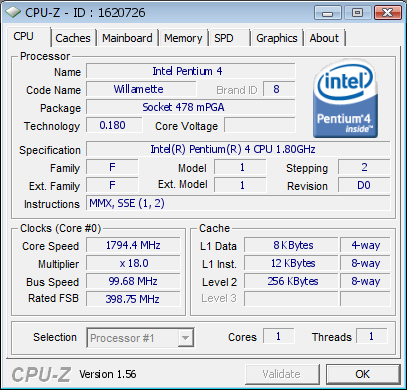Click the CPU-Z app icon in title bar
Viewport: 407px width, 390px height.
pyautogui.click(x=12, y=12)
